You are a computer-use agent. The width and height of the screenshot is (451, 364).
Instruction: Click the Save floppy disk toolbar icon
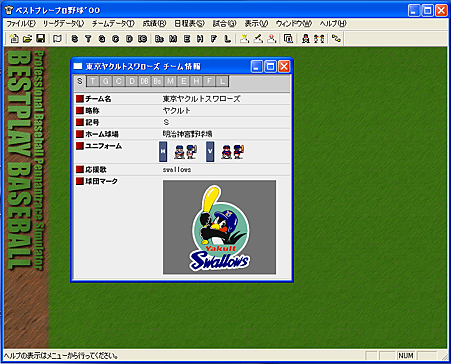[x=41, y=39]
